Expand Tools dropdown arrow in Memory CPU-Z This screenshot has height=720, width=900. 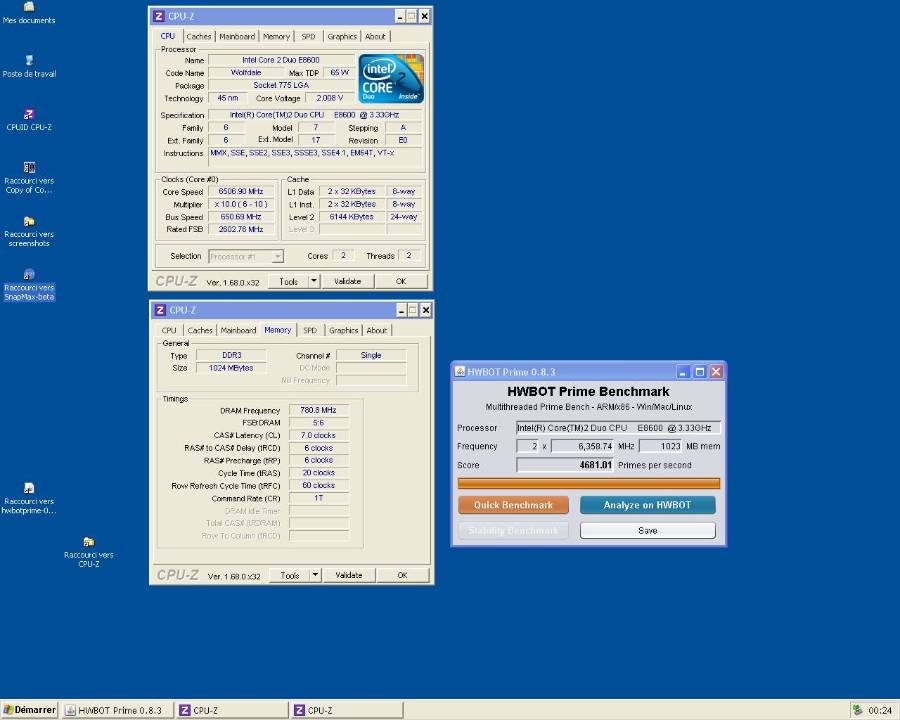[x=315, y=575]
